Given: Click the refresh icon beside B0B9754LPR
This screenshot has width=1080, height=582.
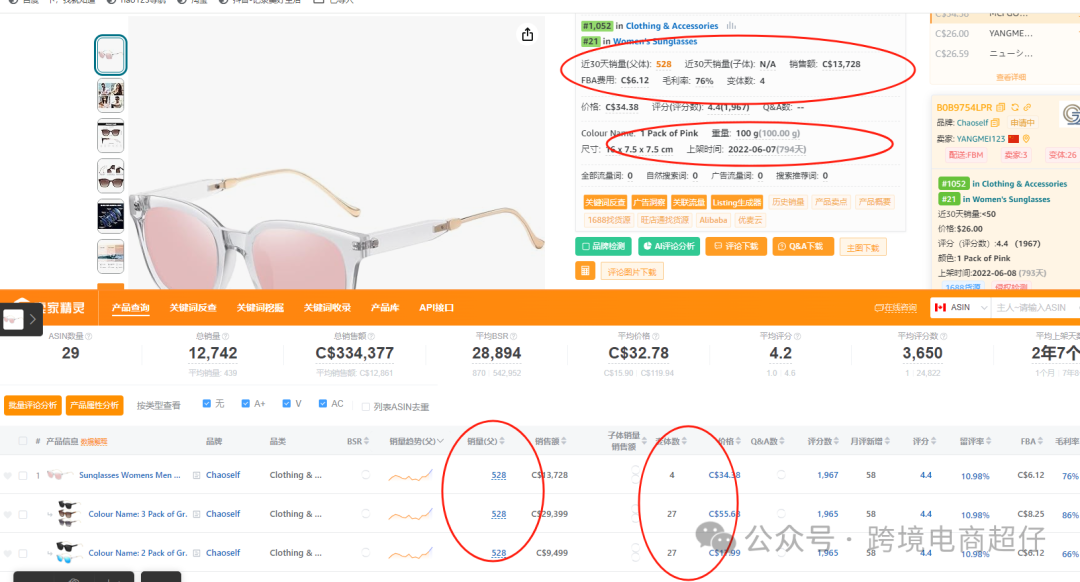Looking at the screenshot, I should coord(1015,107).
